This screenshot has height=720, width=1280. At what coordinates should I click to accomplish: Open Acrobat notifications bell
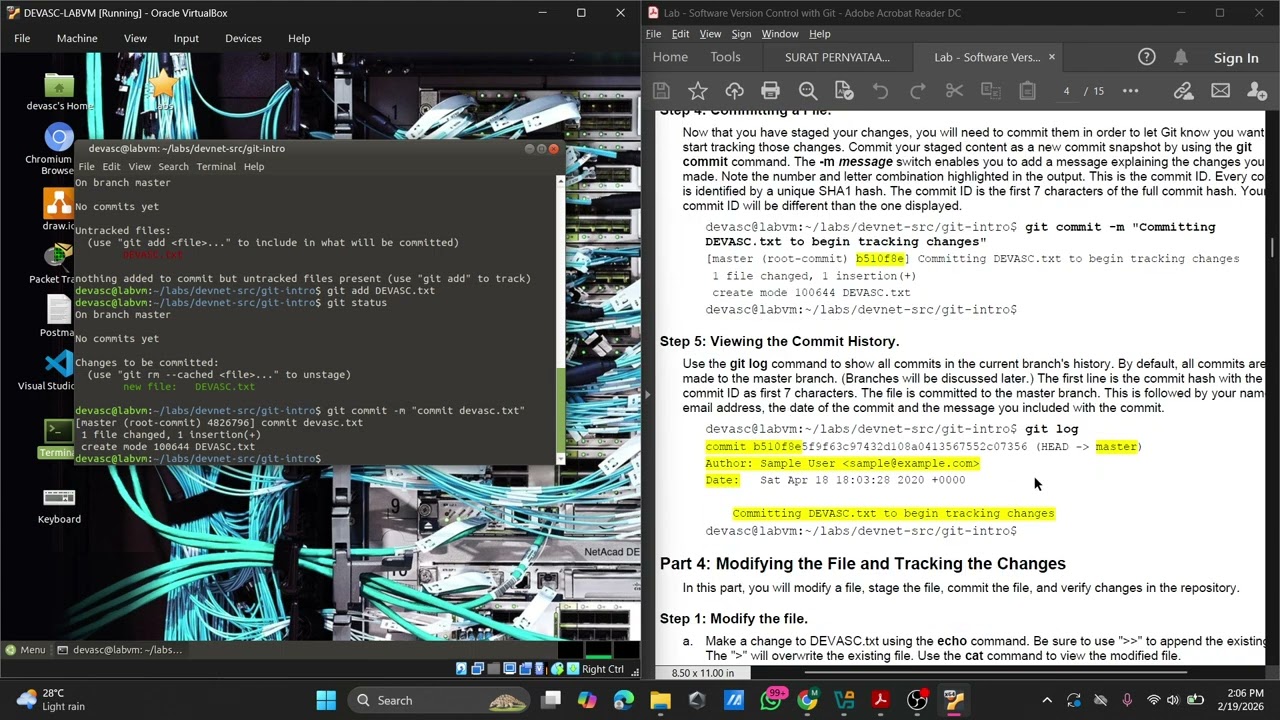pos(1181,57)
